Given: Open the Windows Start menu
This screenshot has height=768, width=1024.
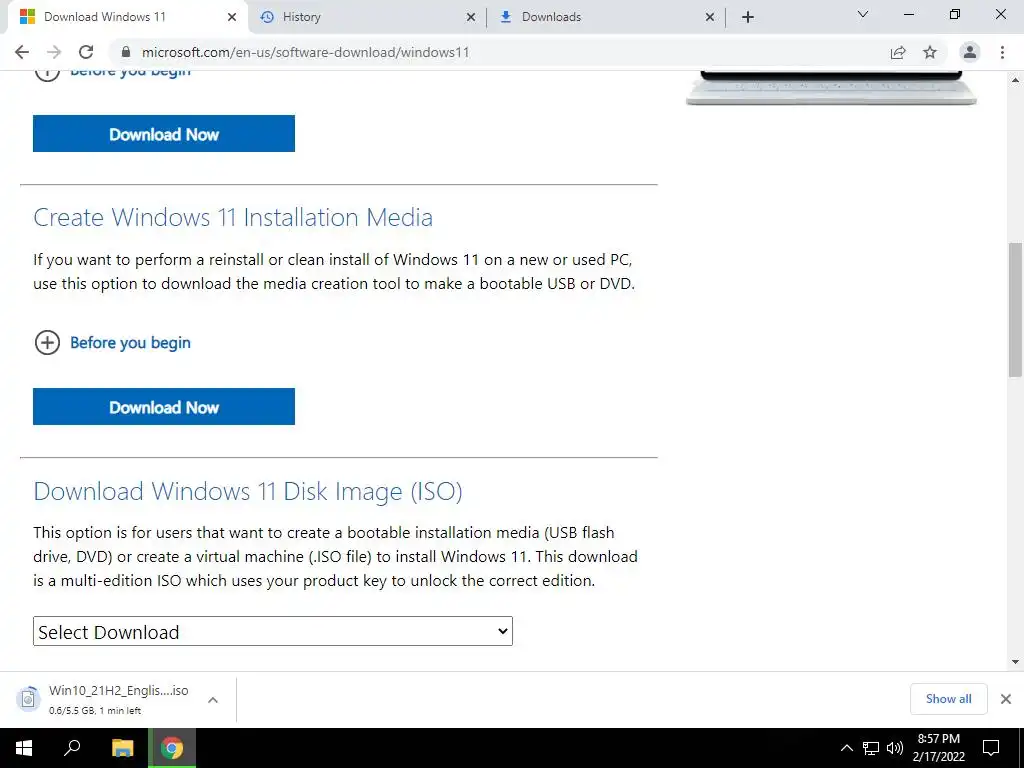Looking at the screenshot, I should coord(24,748).
